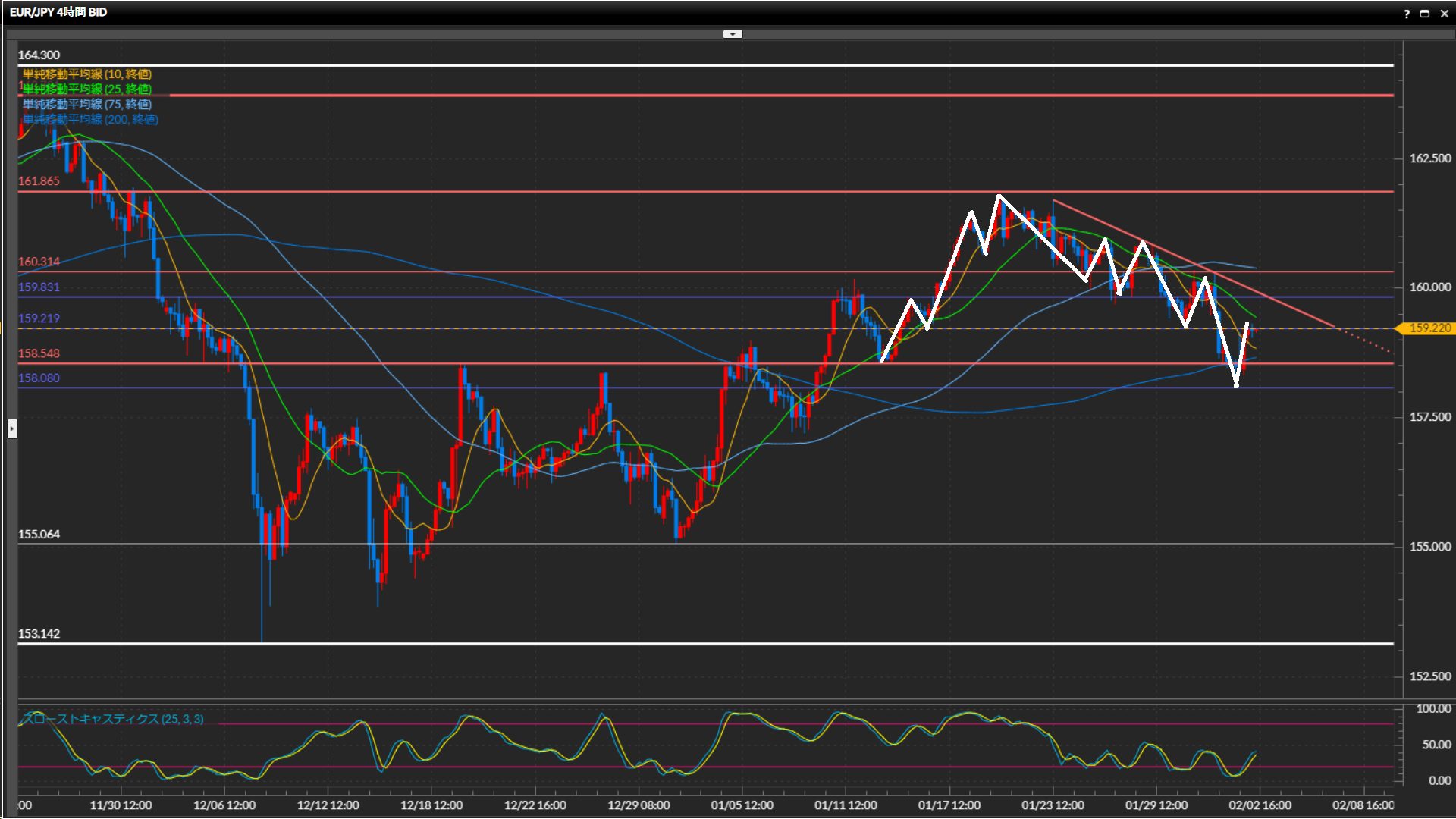This screenshot has height=819, width=1456.
Task: Click the slow stochastics indicator label
Action: [x=114, y=719]
